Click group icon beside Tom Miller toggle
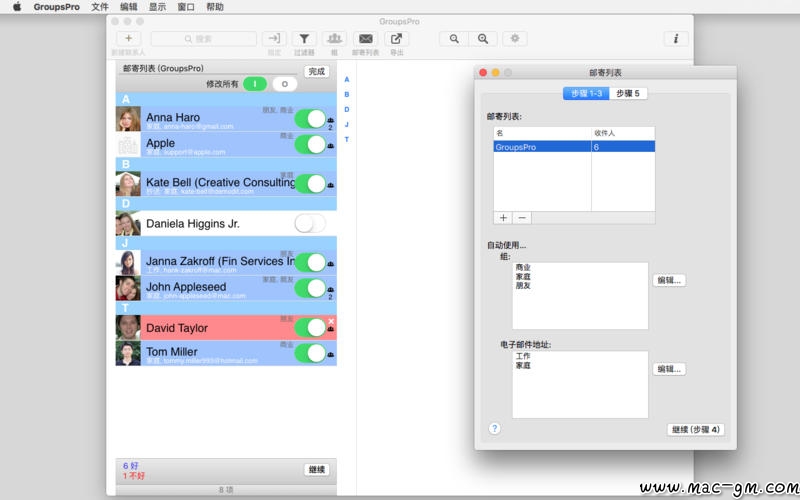The width and height of the screenshot is (800, 500). [x=331, y=354]
